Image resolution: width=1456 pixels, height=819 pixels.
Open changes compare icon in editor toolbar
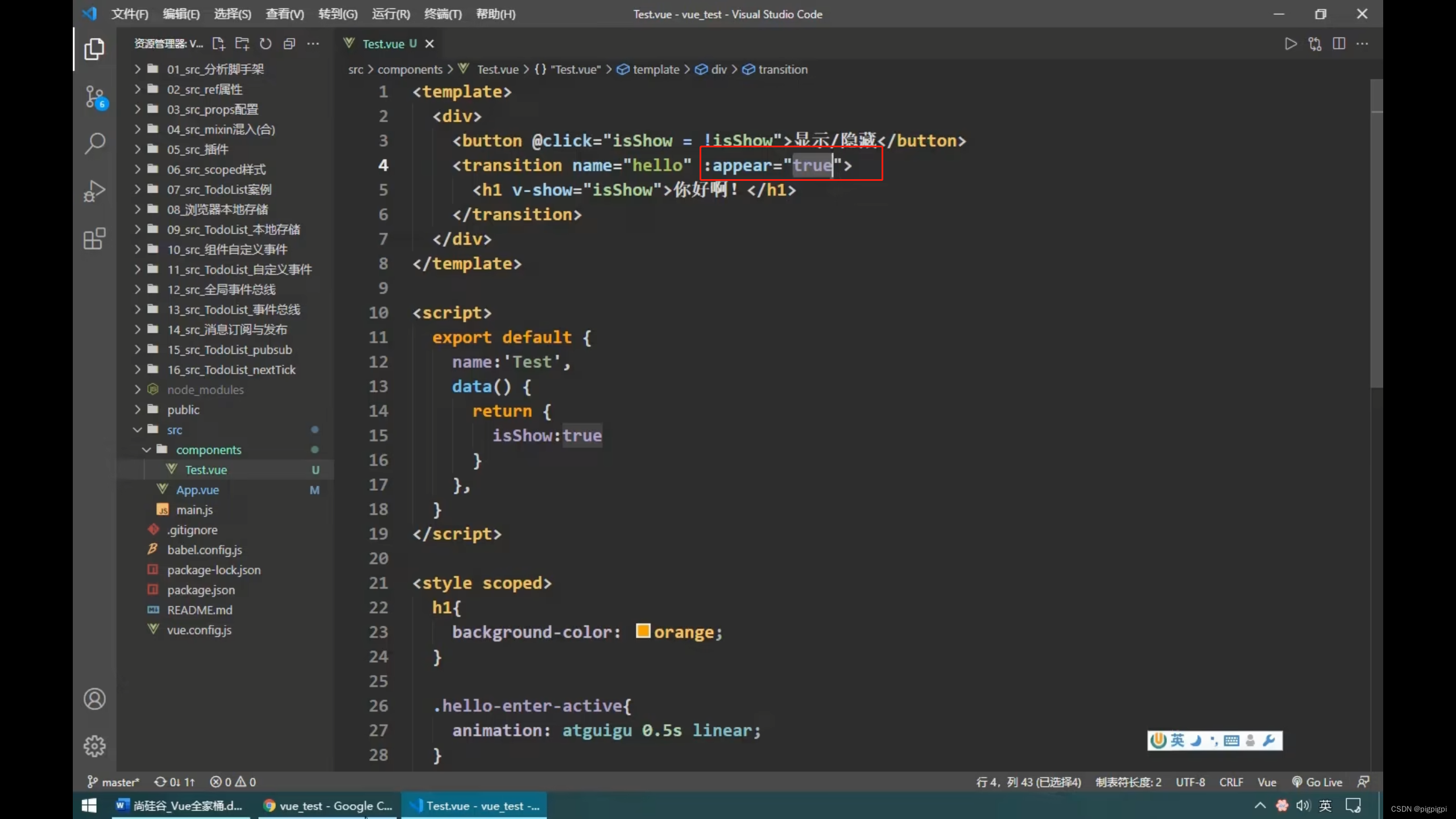tap(1315, 44)
